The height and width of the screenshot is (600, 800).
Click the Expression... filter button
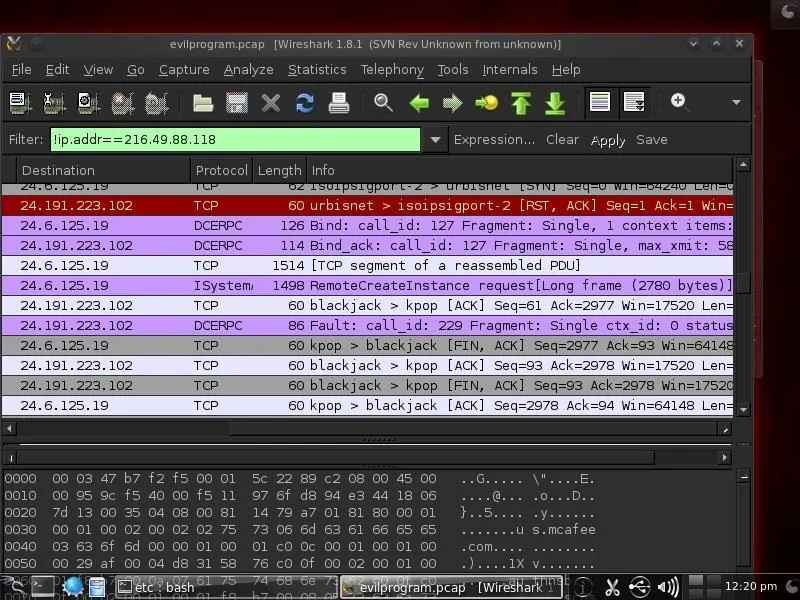(494, 139)
